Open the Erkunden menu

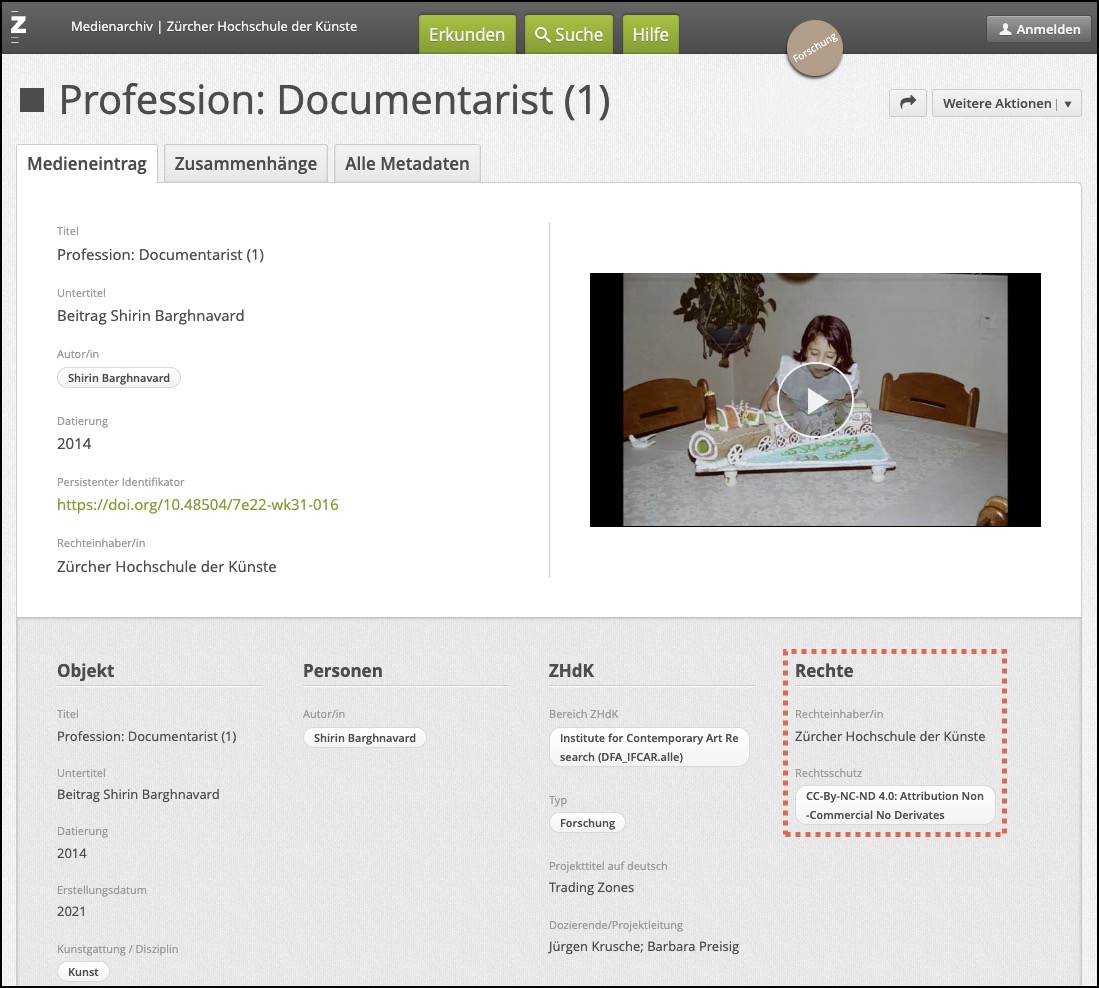click(x=467, y=34)
